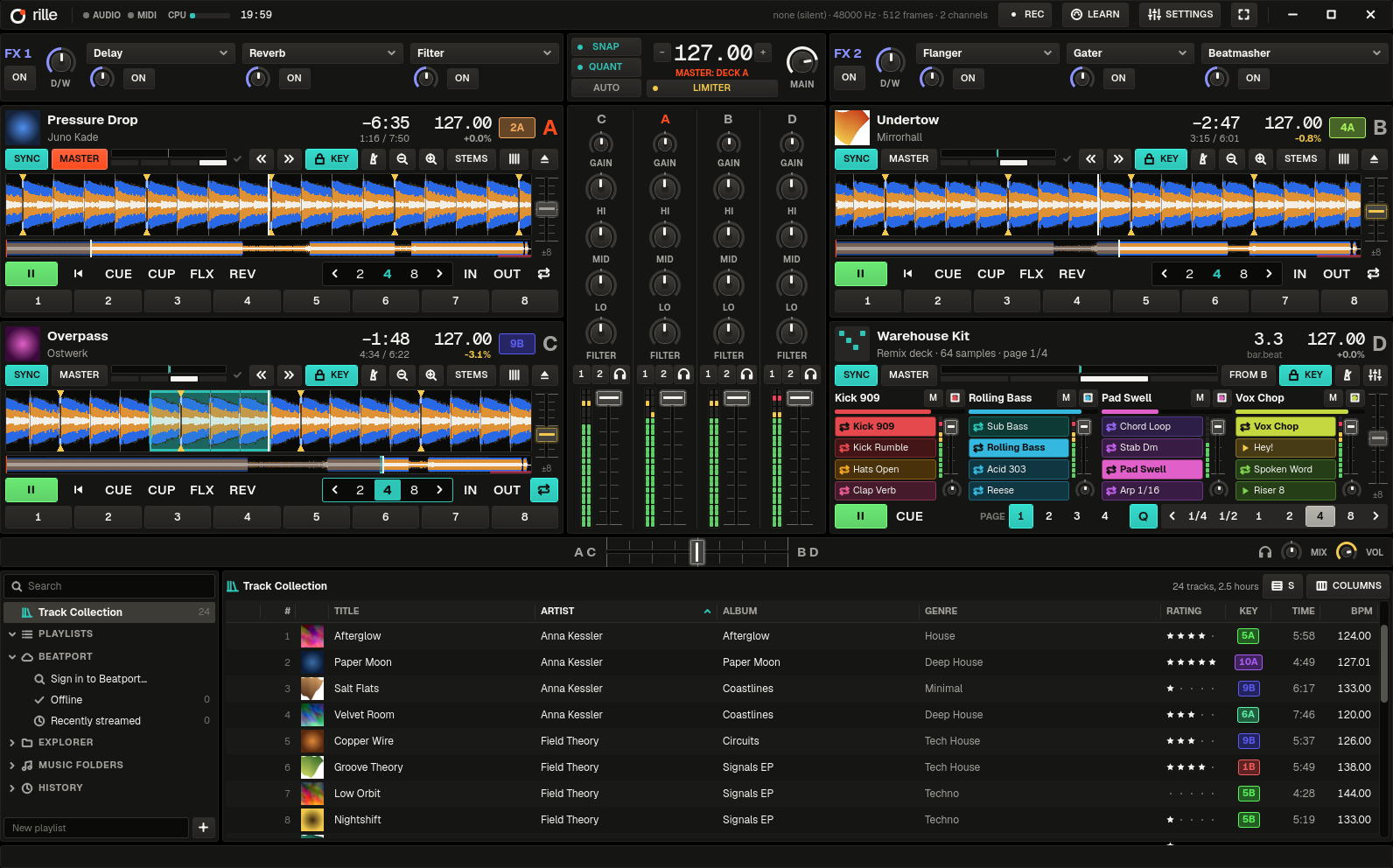Image resolution: width=1393 pixels, height=868 pixels.
Task: Open the LEARN mapping mode
Action: point(1095,15)
